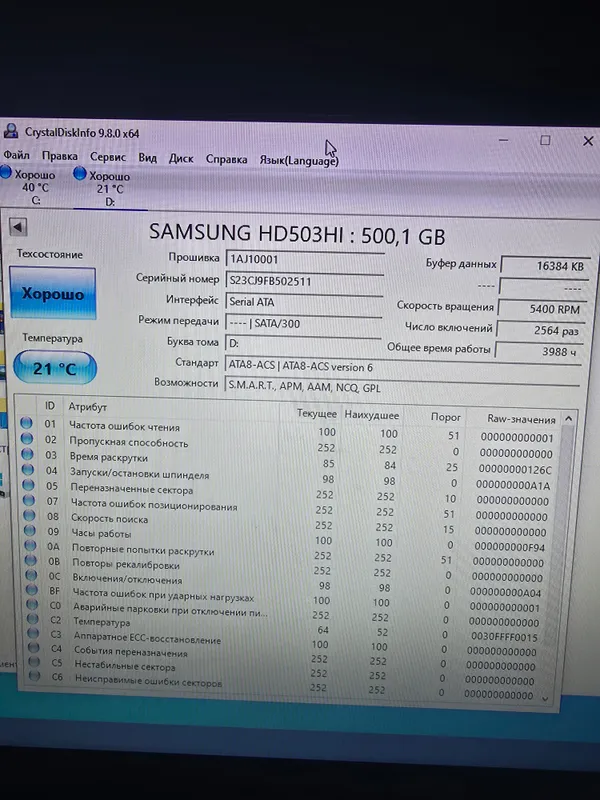Viewport: 600px width, 800px height.
Task: Click status circle for attribute 0B
Action: tap(31, 560)
